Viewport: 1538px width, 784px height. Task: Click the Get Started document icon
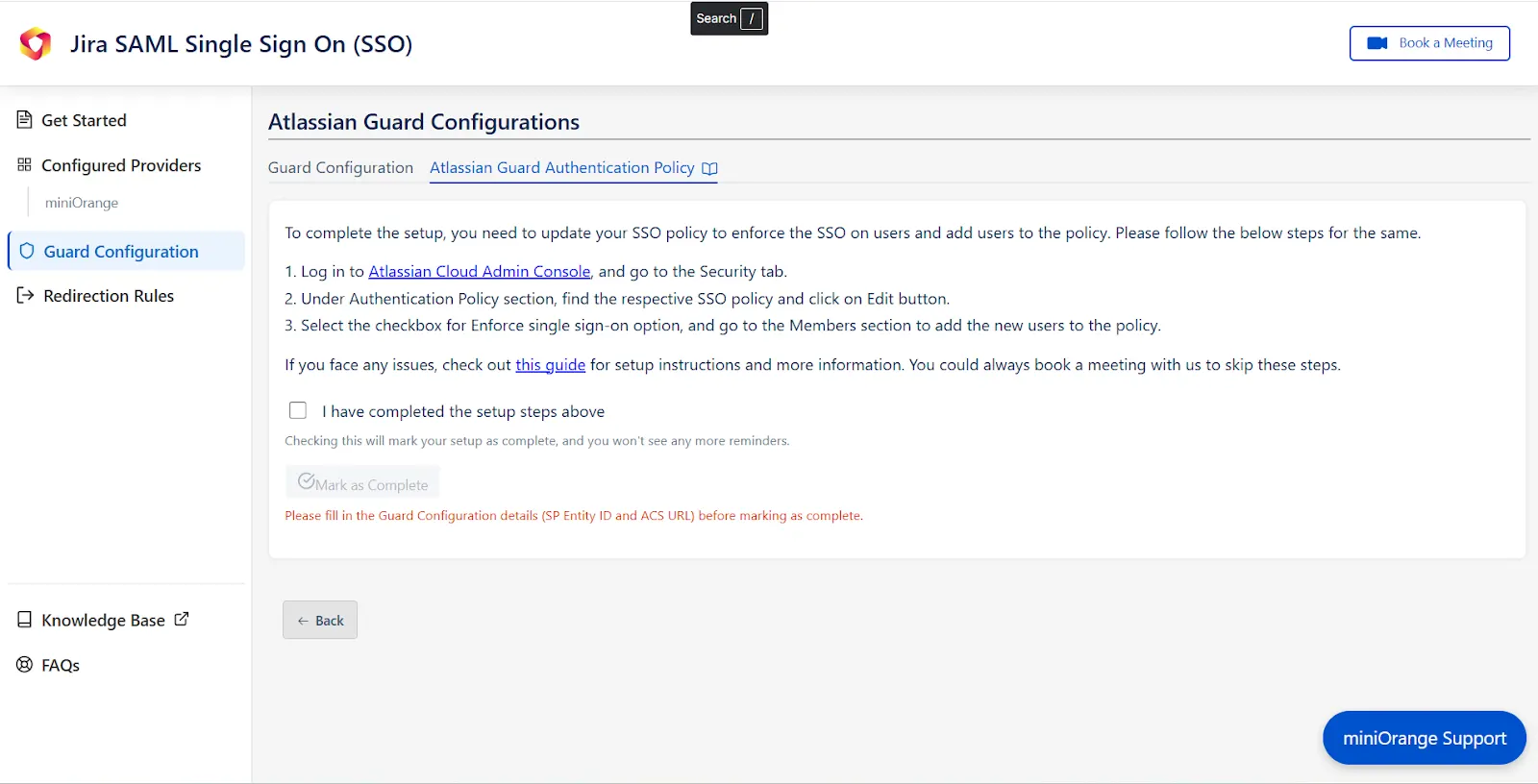[25, 119]
